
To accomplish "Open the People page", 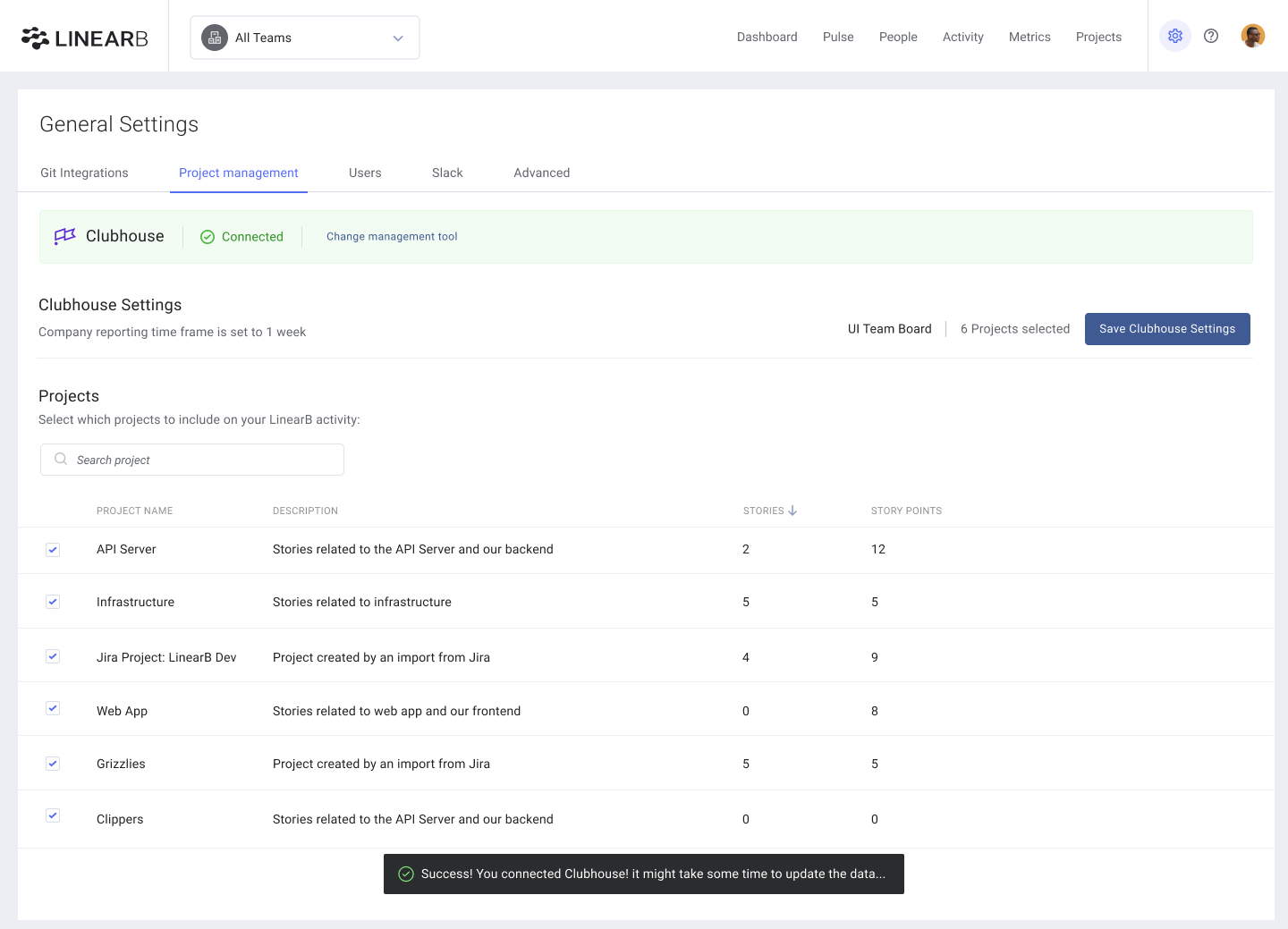I will (x=898, y=37).
